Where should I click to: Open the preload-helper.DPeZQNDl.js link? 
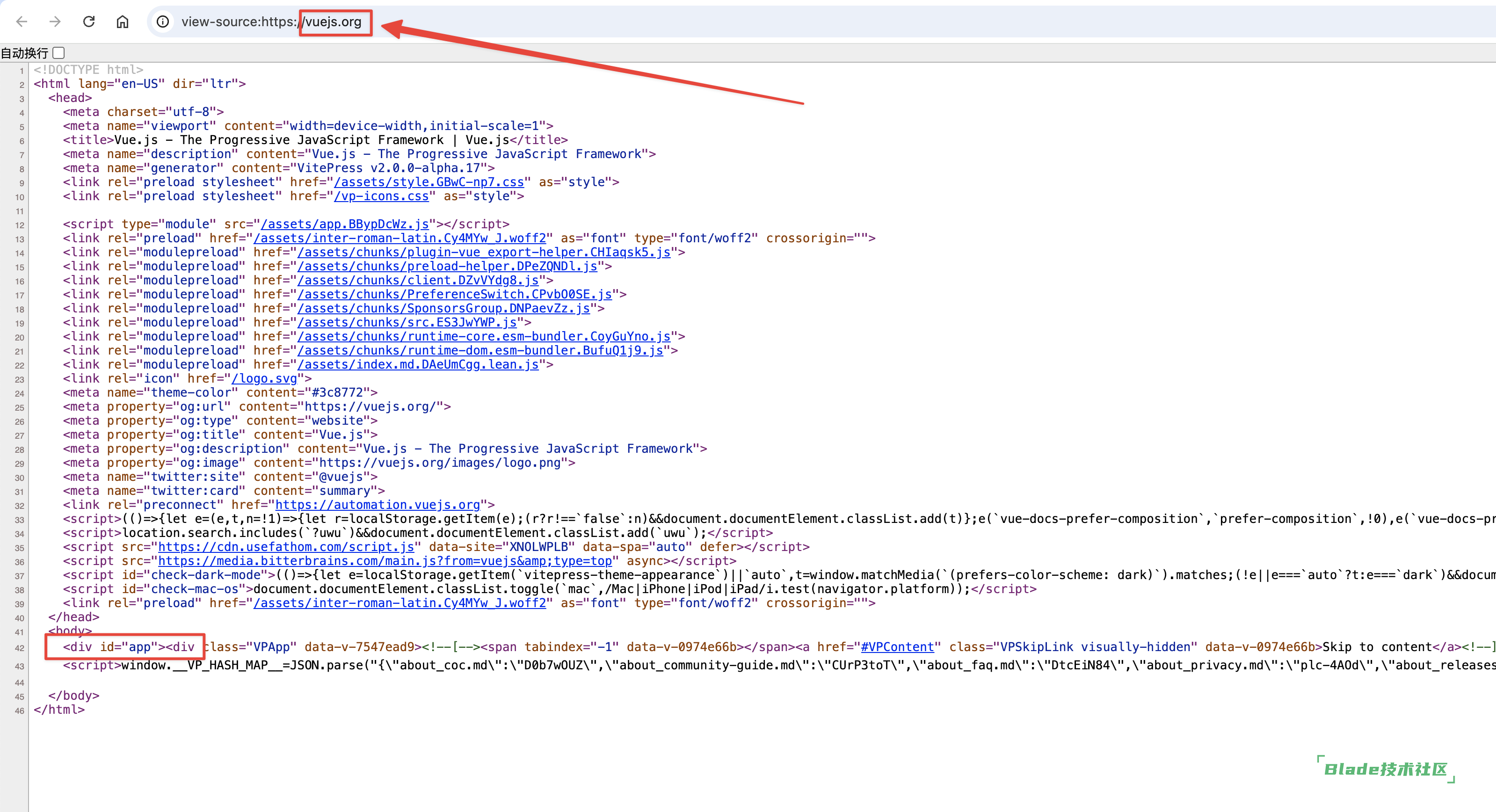(448, 266)
